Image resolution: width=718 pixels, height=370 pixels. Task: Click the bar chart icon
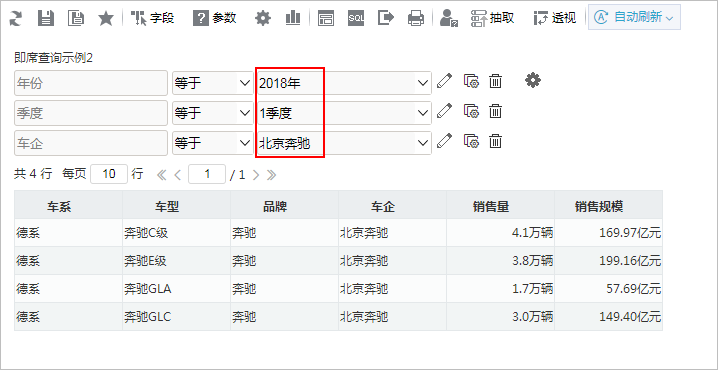coord(293,18)
